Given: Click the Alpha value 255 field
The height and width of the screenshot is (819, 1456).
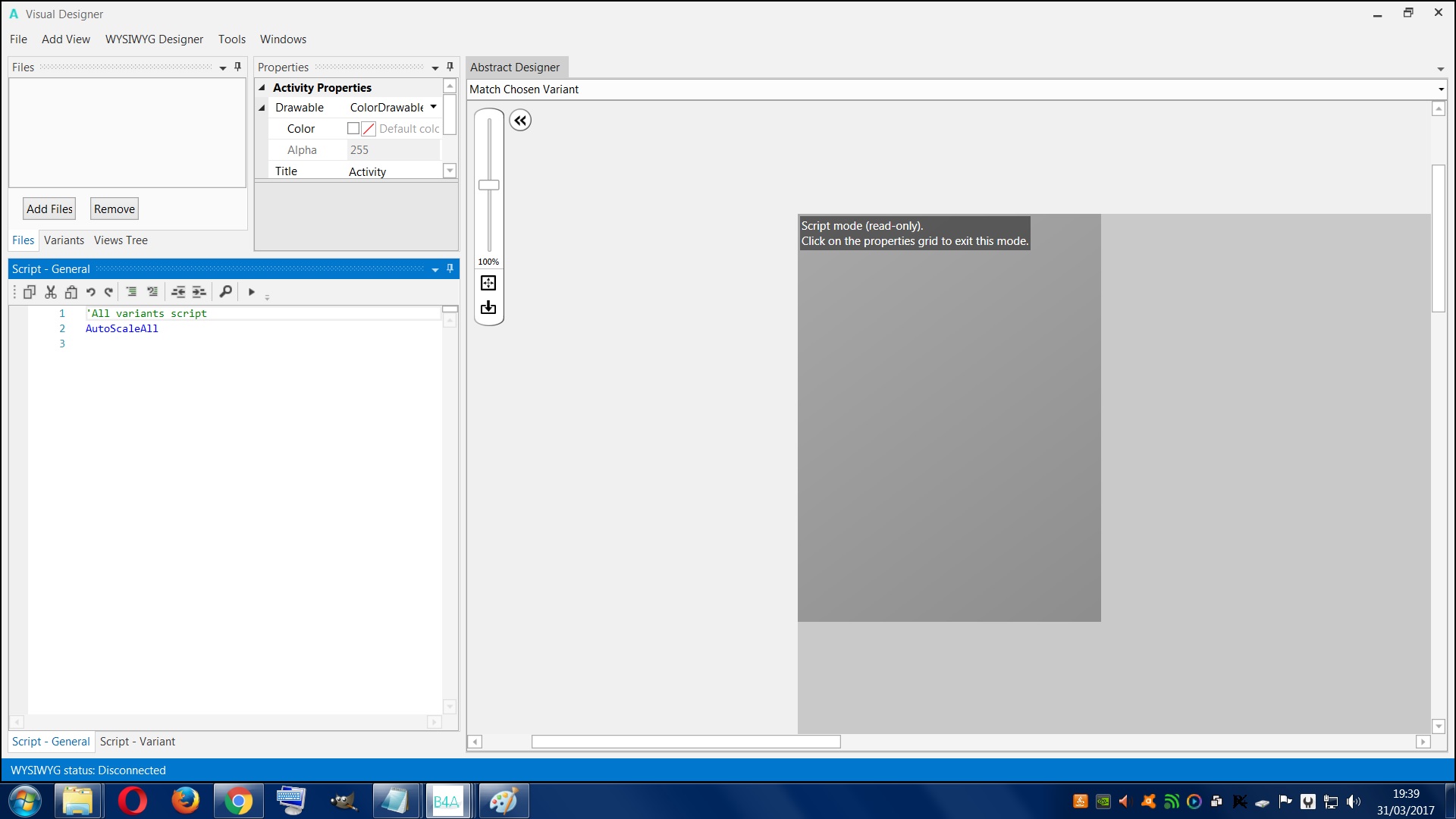Looking at the screenshot, I should (x=394, y=150).
